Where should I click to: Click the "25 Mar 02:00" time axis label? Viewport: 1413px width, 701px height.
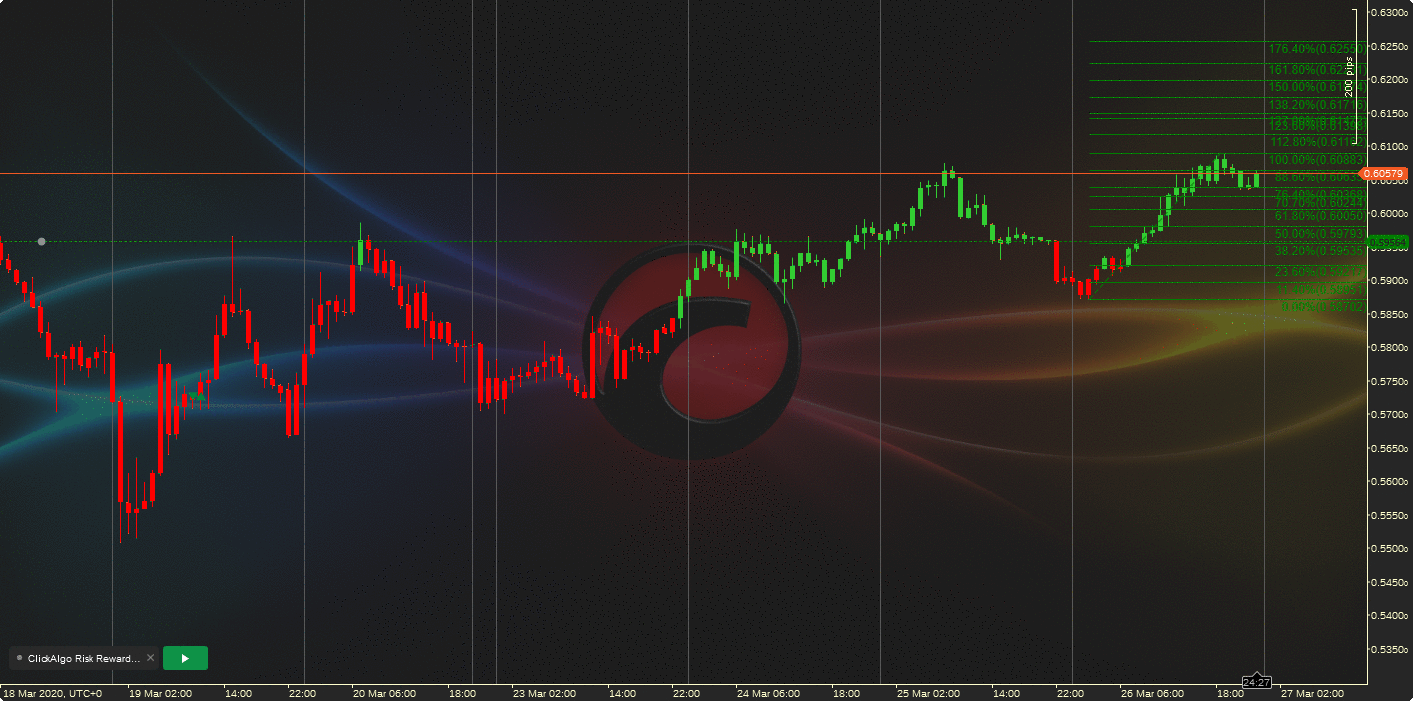[x=928, y=693]
